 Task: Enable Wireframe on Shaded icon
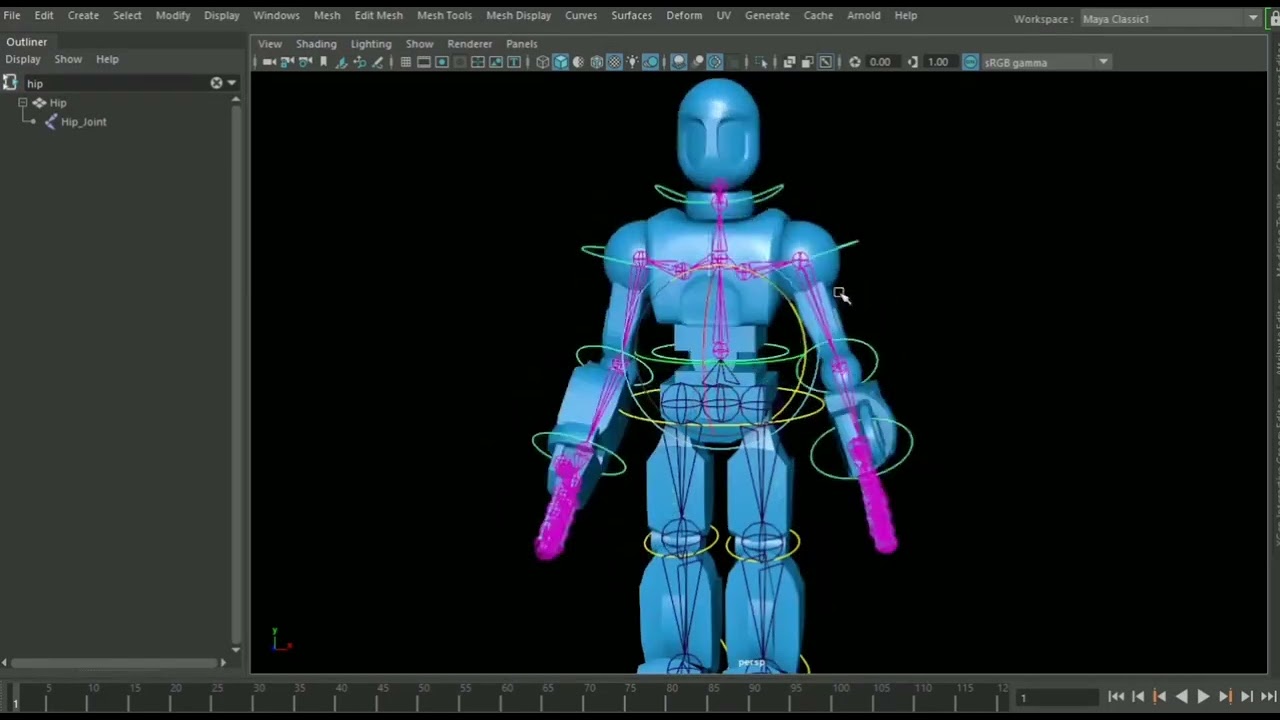pyautogui.click(x=596, y=62)
